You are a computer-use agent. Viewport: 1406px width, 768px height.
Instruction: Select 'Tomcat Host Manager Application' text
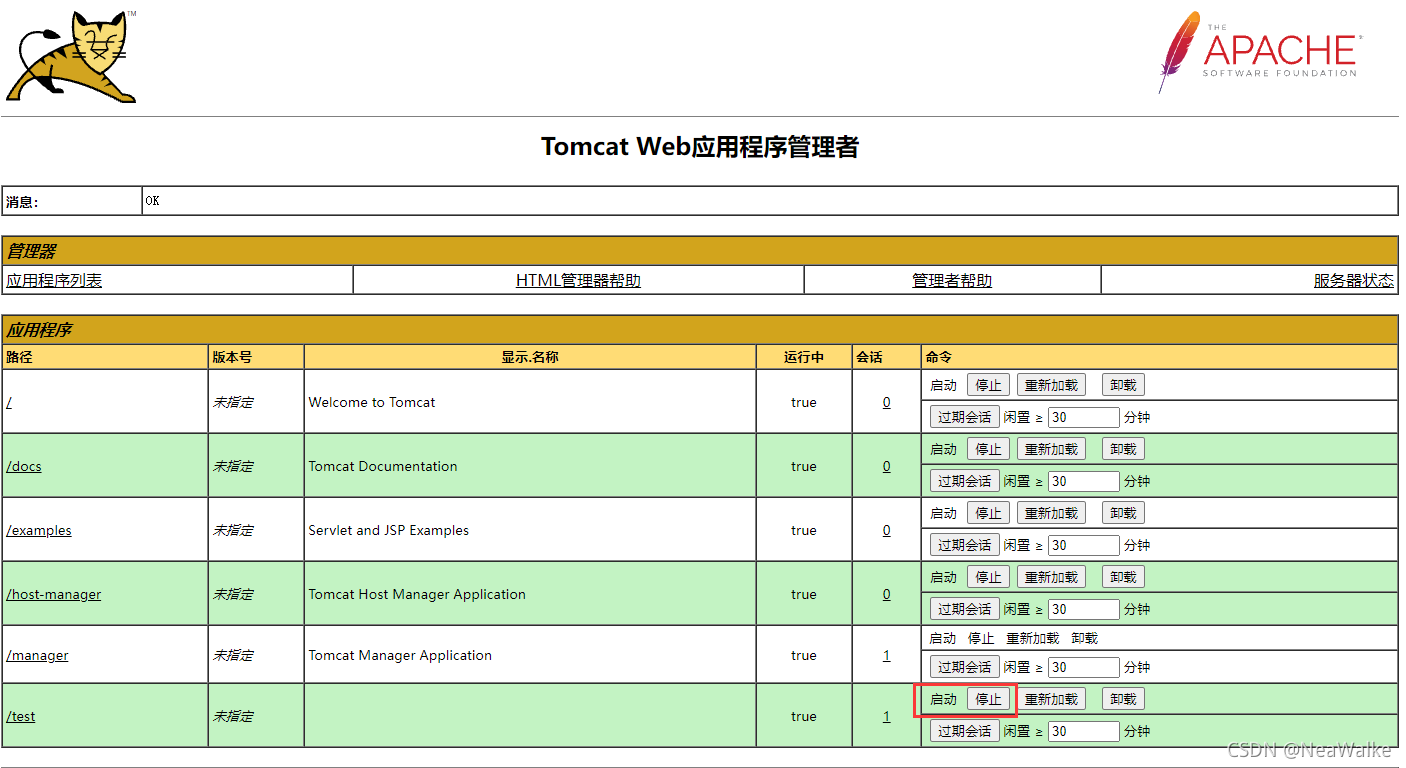tap(417, 594)
